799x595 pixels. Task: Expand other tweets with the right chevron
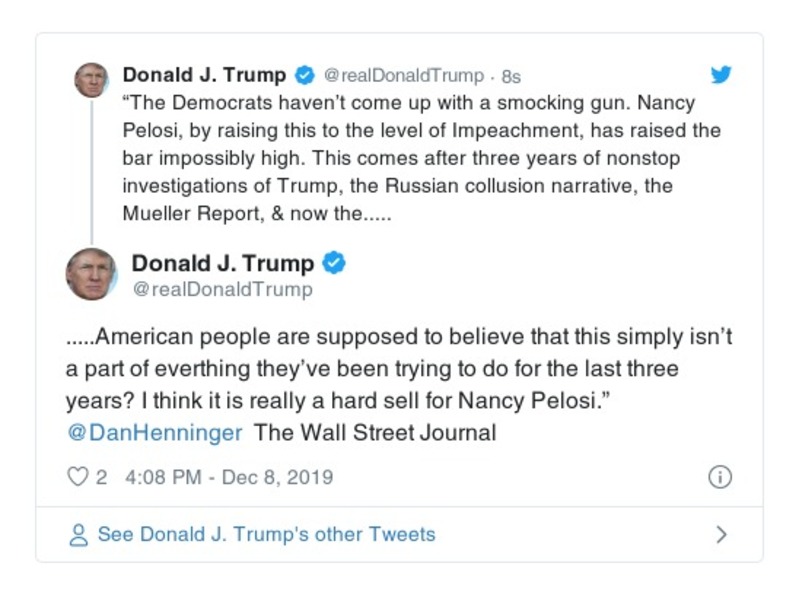[x=721, y=535]
